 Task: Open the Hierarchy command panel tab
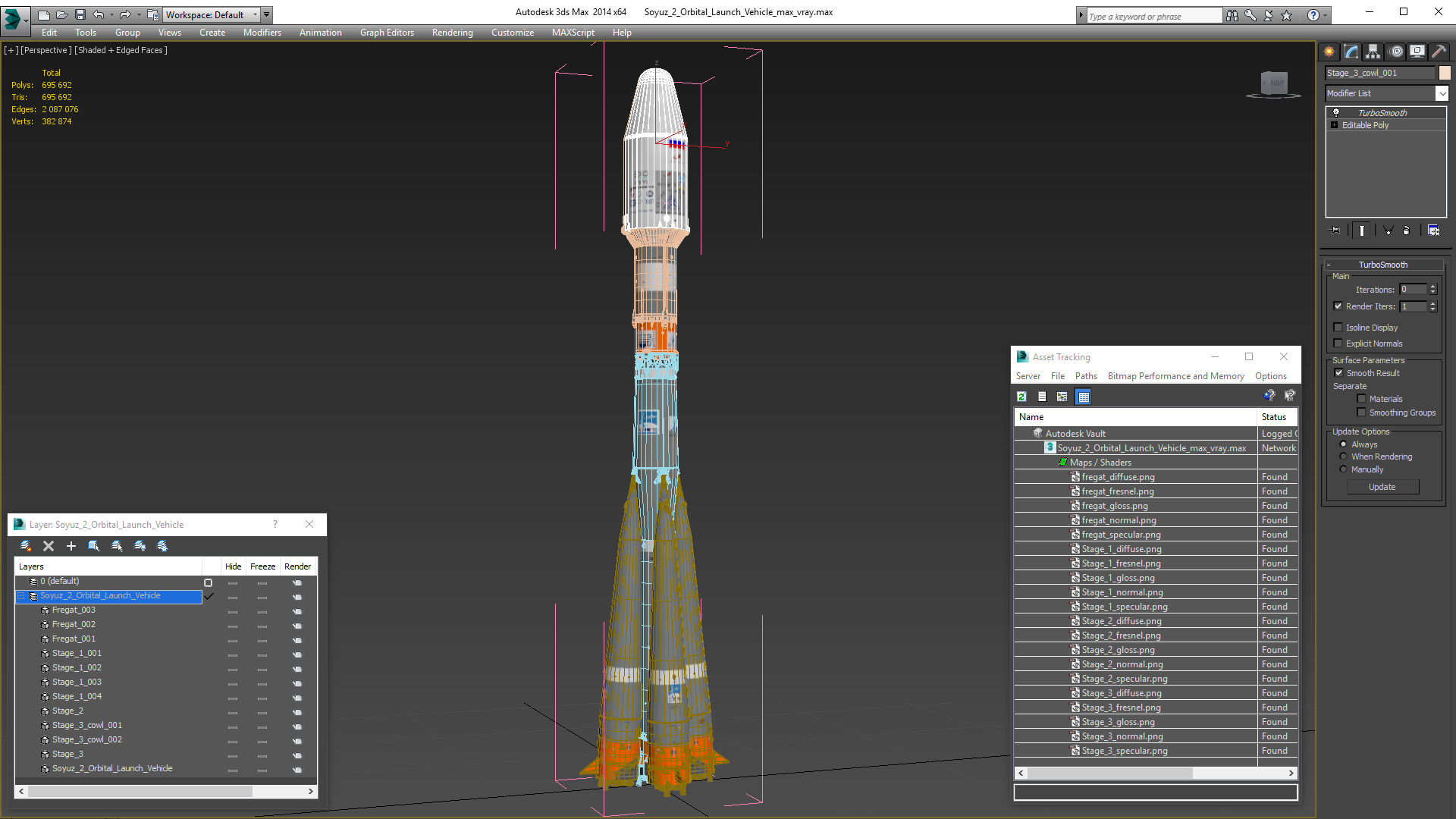point(1373,52)
